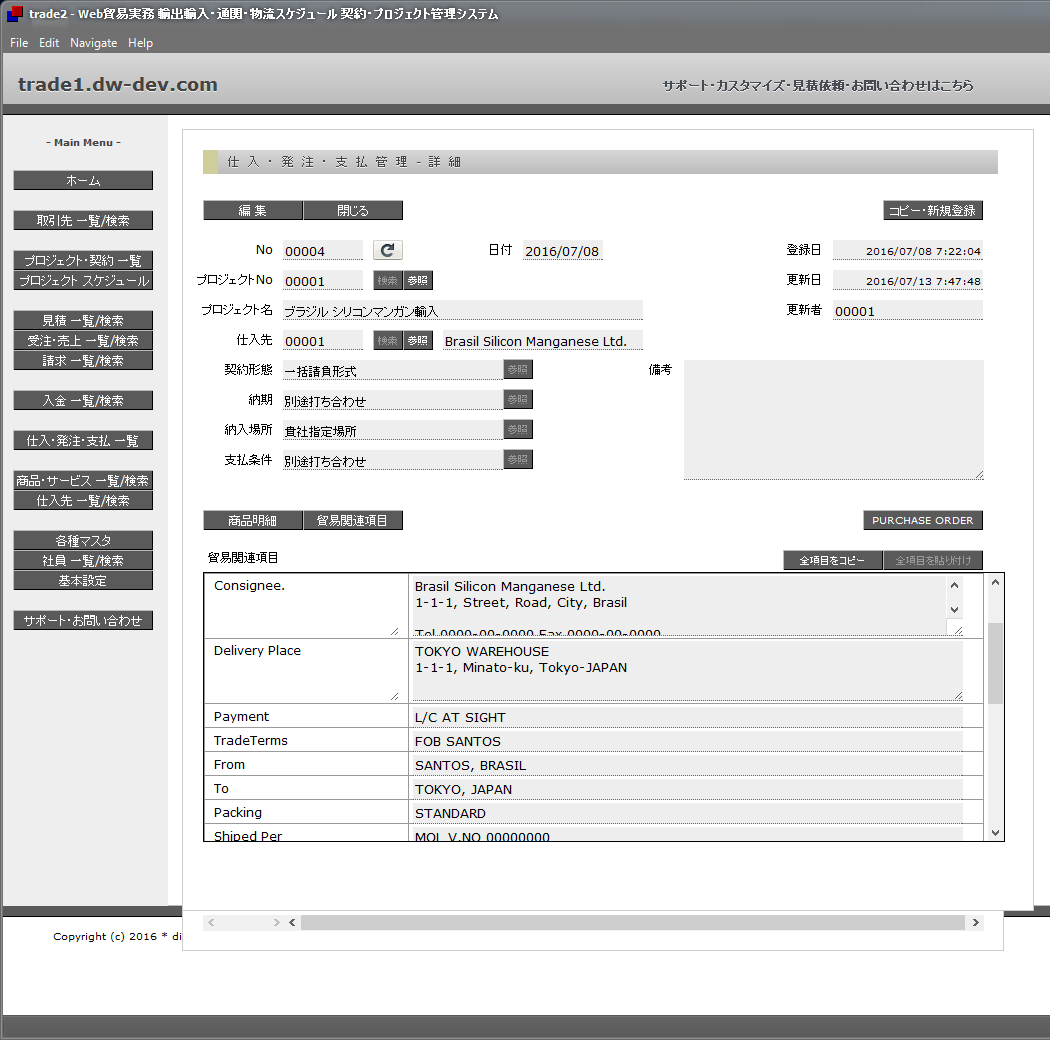The image size is (1050, 1040).
Task: Click down arrow of trade items table scrollbar
Action: [x=995, y=832]
